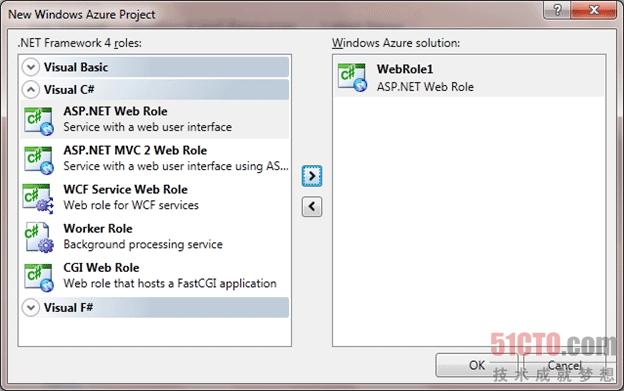This screenshot has width=624, height=391.
Task: Click the ASP.NET MVC 2 Web Role icon
Action: pyautogui.click(x=39, y=160)
